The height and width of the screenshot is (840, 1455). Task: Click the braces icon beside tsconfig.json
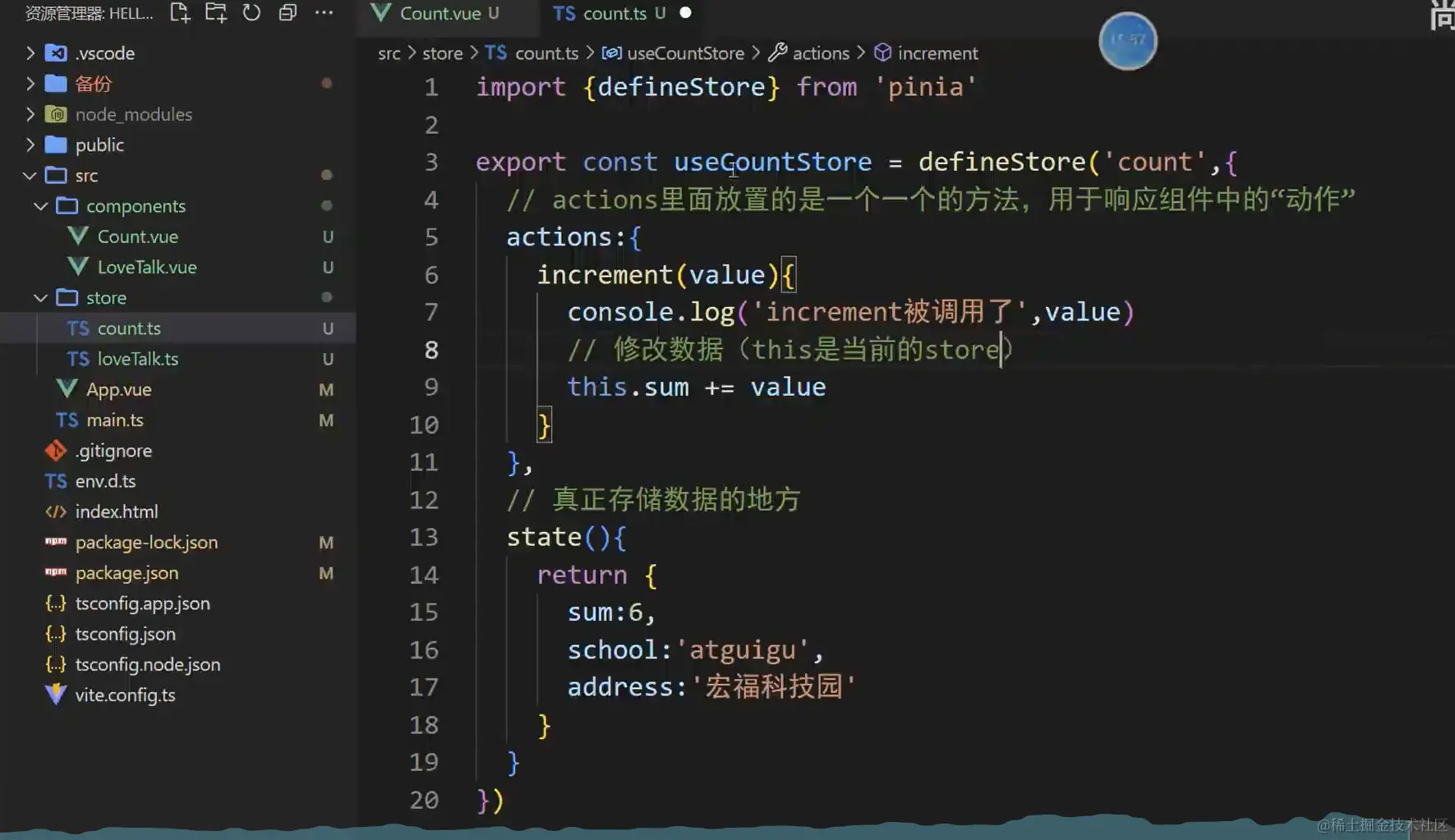[55, 633]
